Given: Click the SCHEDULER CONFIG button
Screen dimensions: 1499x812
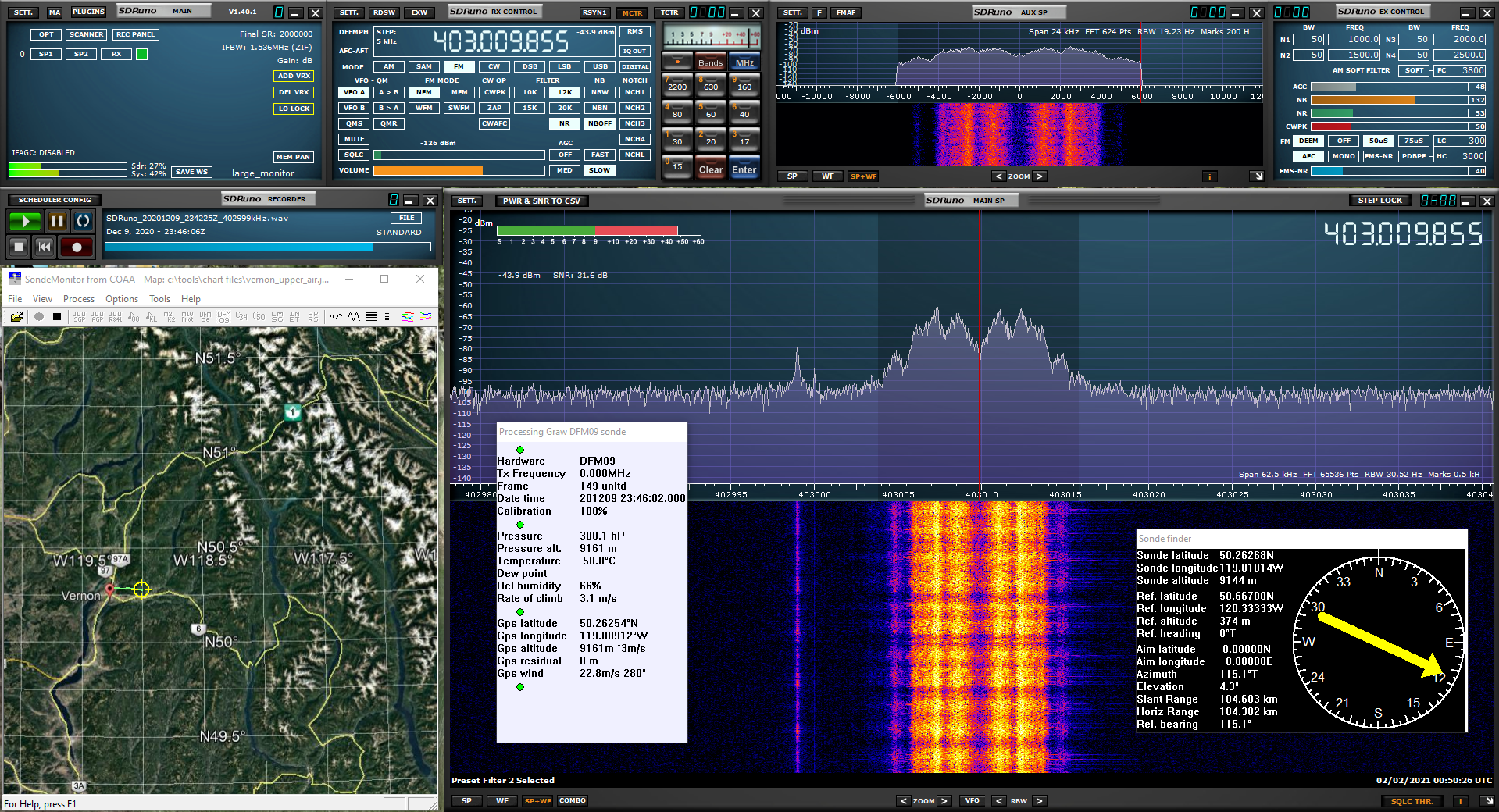Looking at the screenshot, I should (x=55, y=200).
